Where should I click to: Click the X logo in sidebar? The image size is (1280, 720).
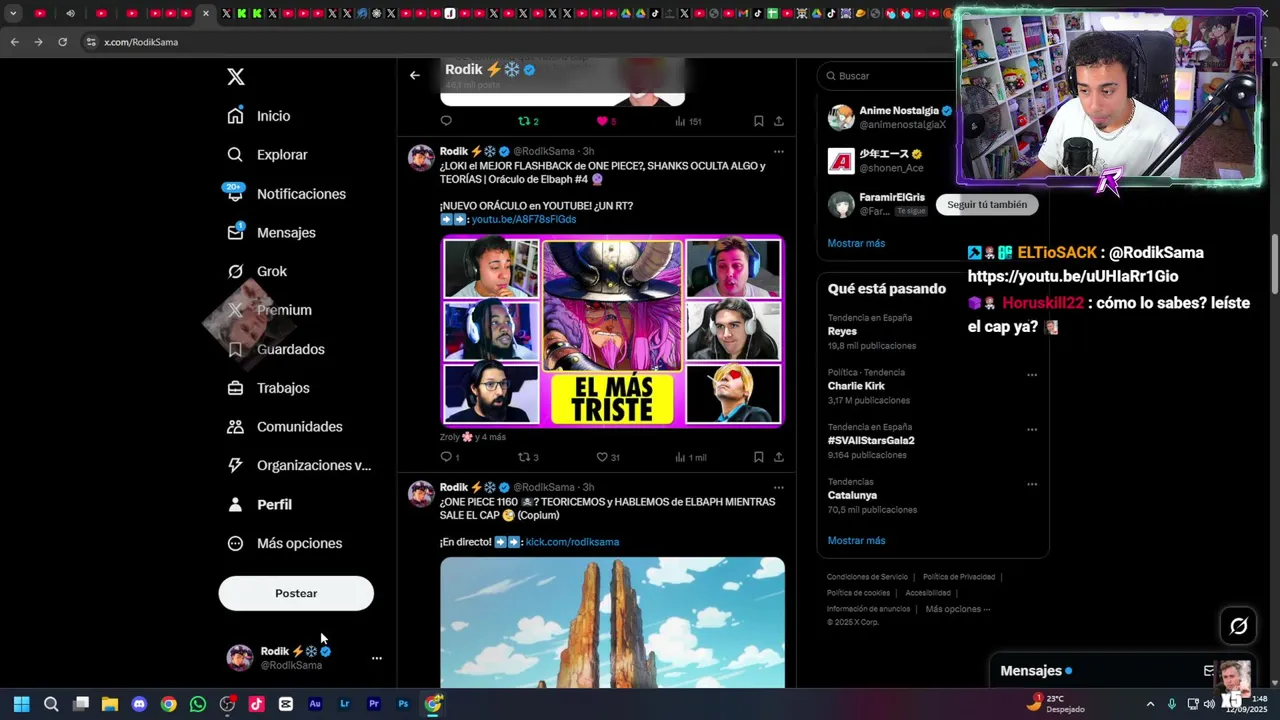click(235, 77)
